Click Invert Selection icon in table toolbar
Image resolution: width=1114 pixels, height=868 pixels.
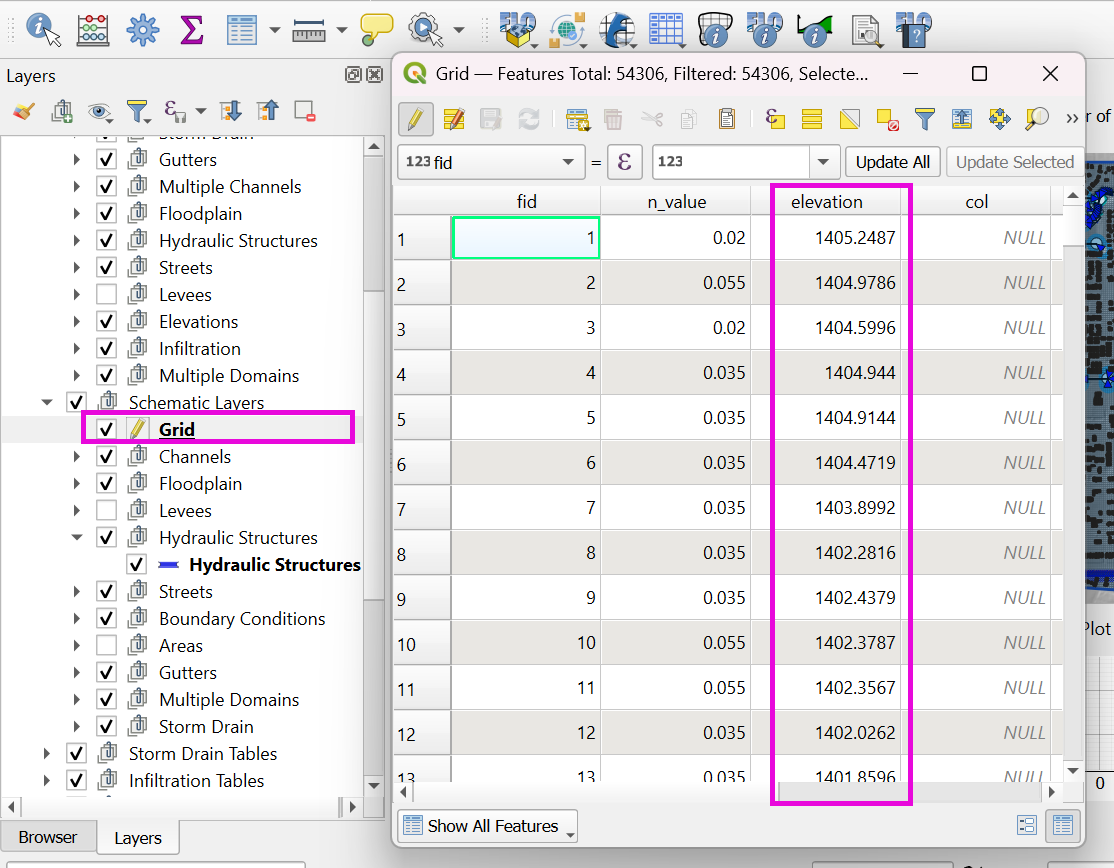point(849,119)
